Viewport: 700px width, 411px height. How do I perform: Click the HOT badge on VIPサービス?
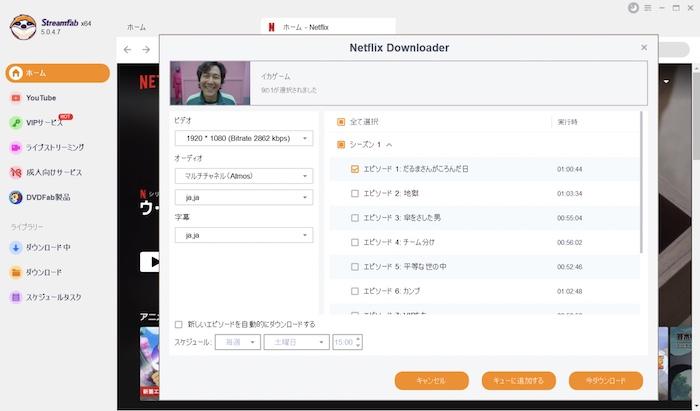pyautogui.click(x=66, y=116)
